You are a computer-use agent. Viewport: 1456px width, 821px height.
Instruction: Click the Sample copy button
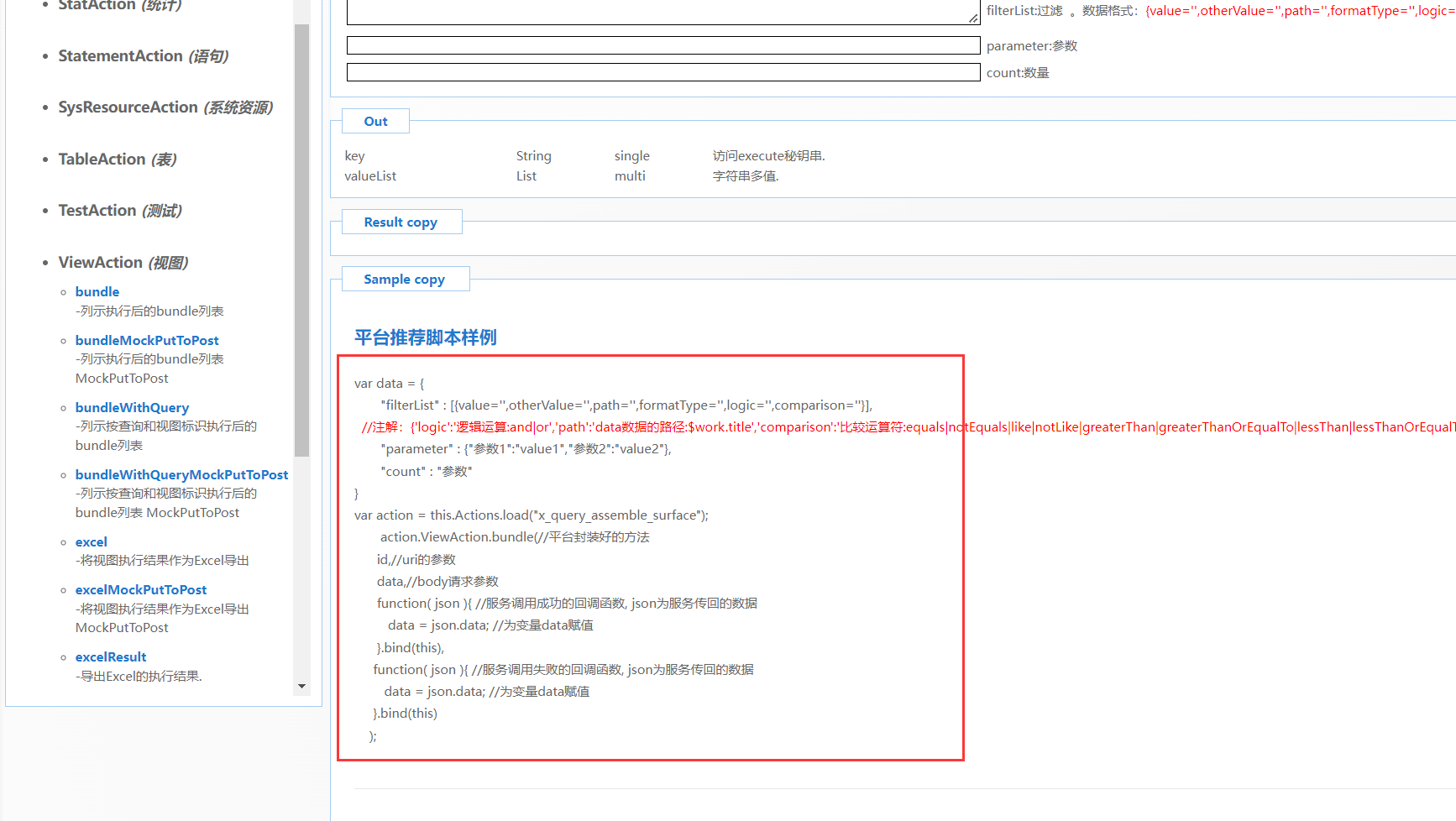pyautogui.click(x=405, y=279)
